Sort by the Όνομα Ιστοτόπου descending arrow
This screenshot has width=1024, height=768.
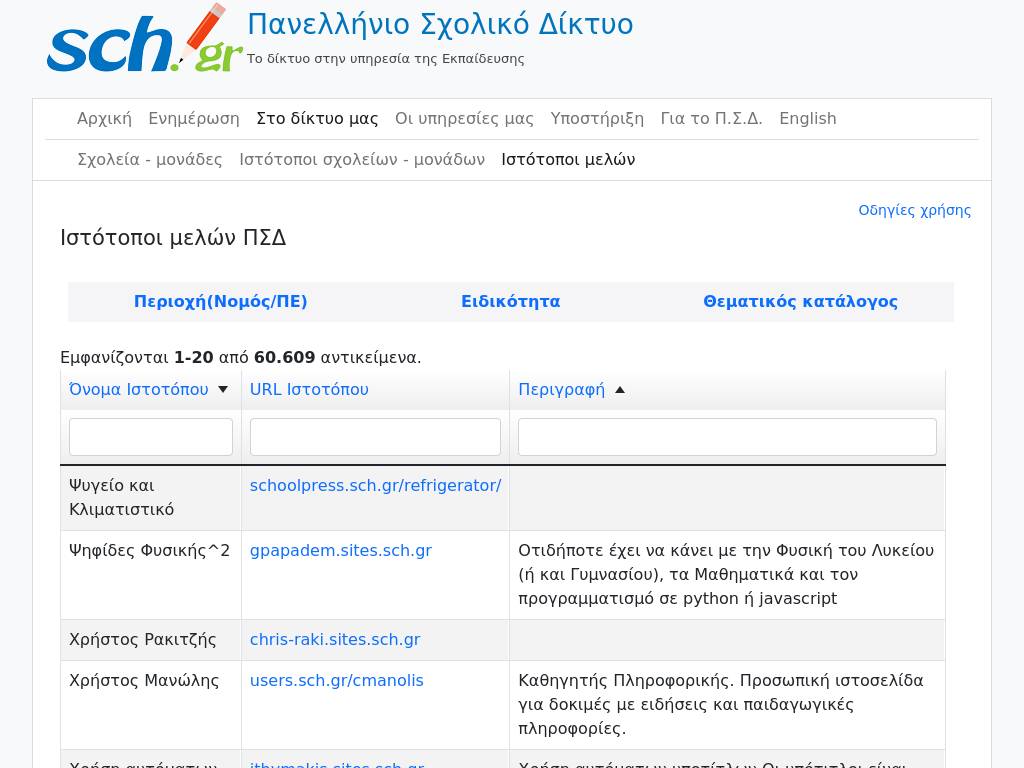coord(223,390)
